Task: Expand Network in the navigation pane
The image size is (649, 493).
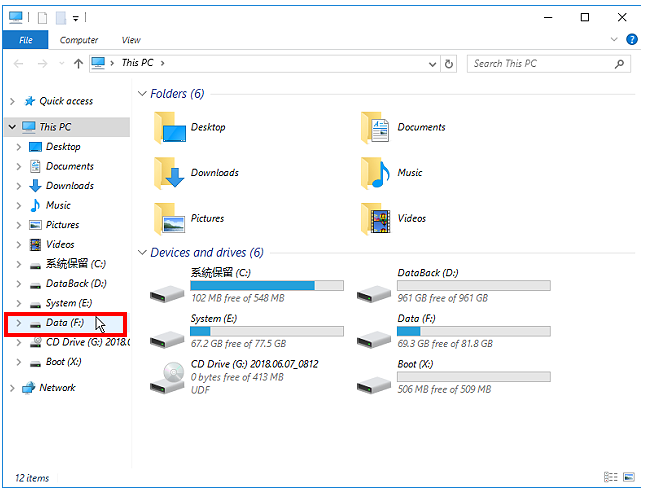Action: [12, 388]
